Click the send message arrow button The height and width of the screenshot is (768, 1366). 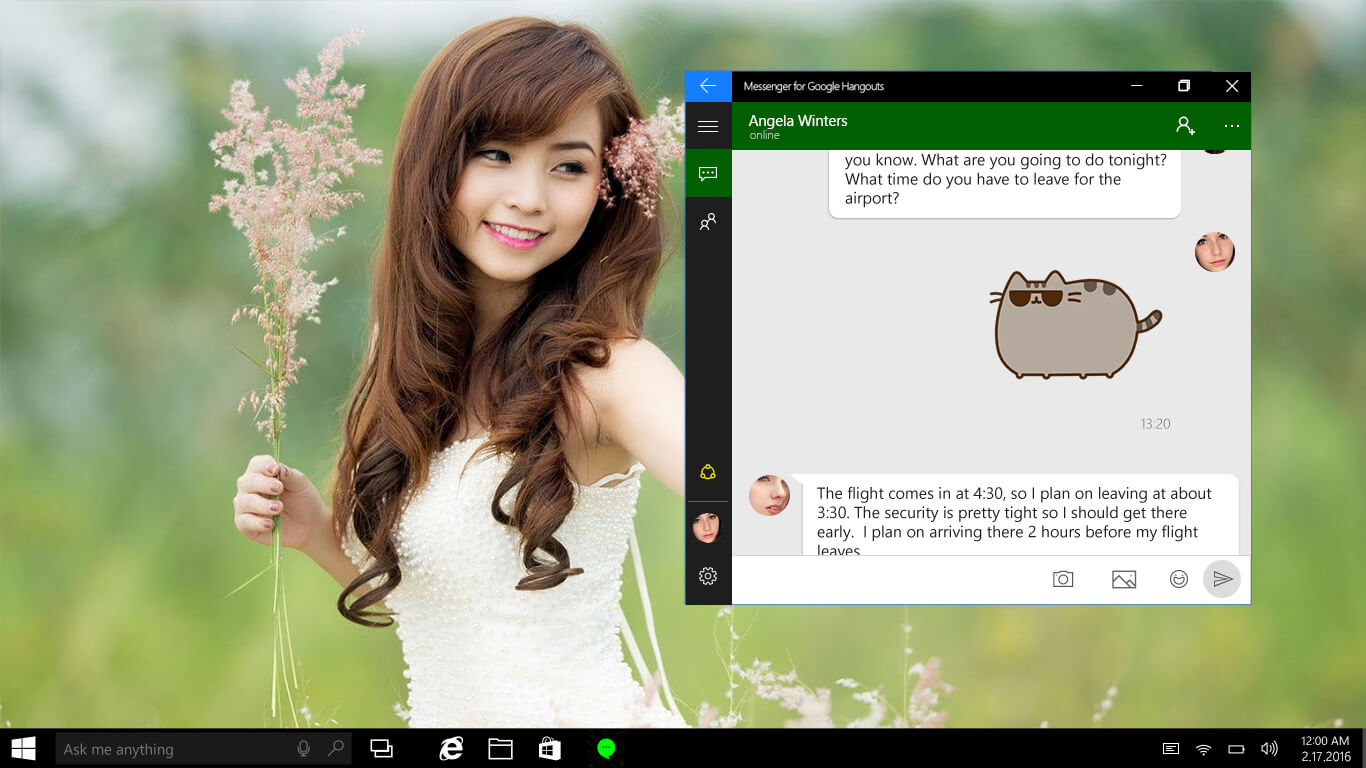pyautogui.click(x=1222, y=579)
